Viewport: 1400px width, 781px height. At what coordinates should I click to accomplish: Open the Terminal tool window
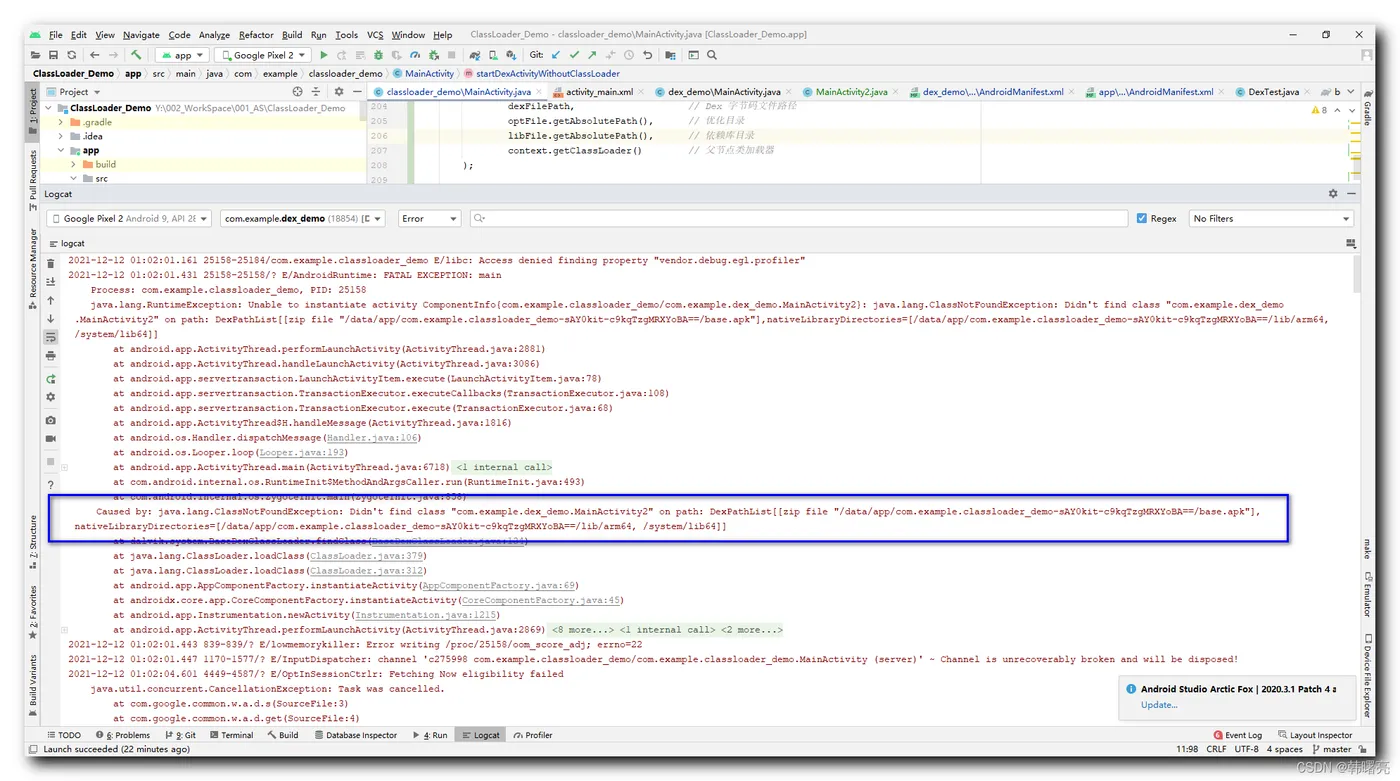tap(230, 735)
